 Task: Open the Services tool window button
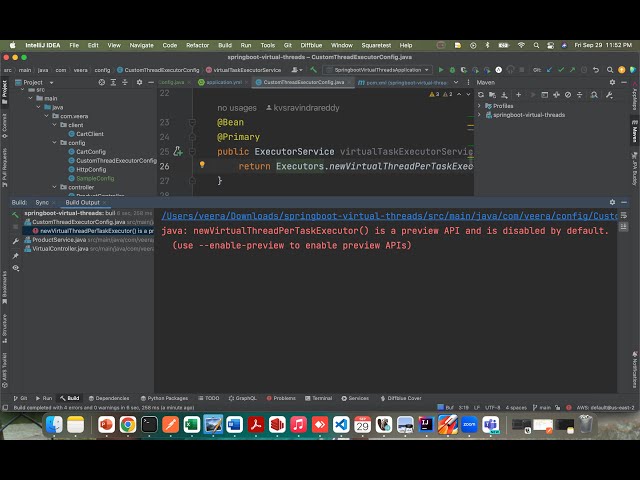pyautogui.click(x=355, y=398)
